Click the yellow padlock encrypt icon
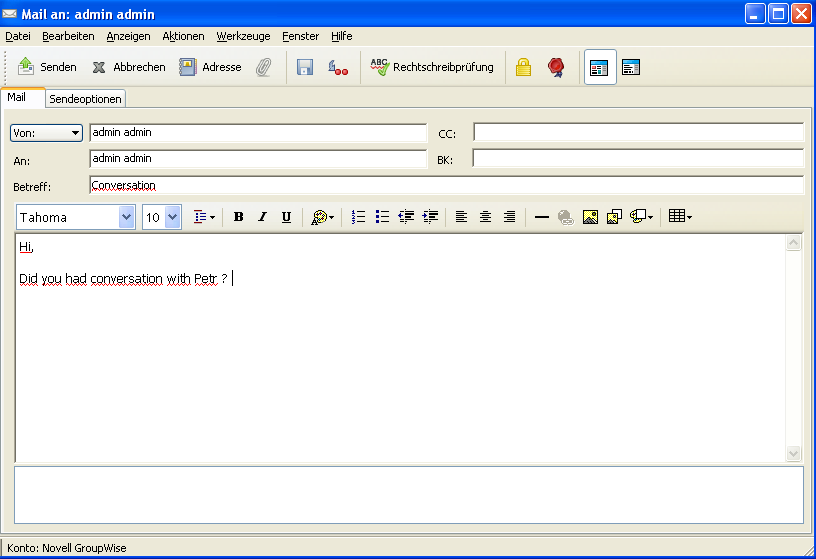 point(523,67)
